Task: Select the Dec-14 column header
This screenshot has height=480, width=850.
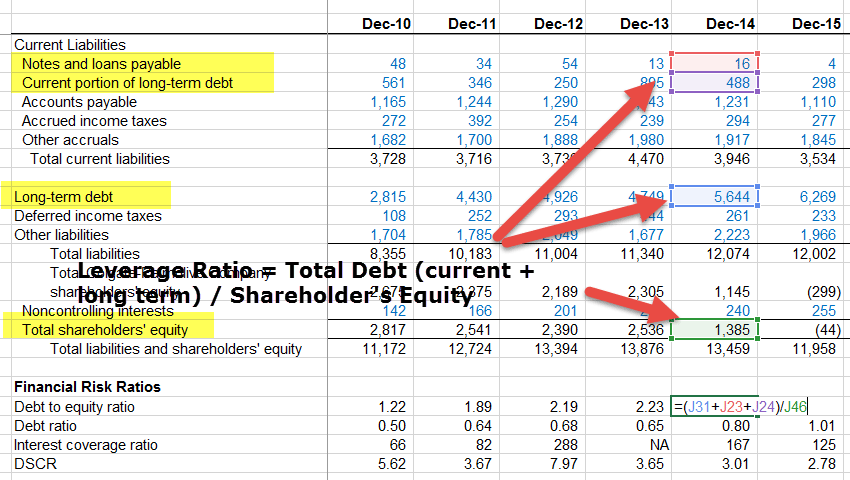Action: (x=730, y=24)
